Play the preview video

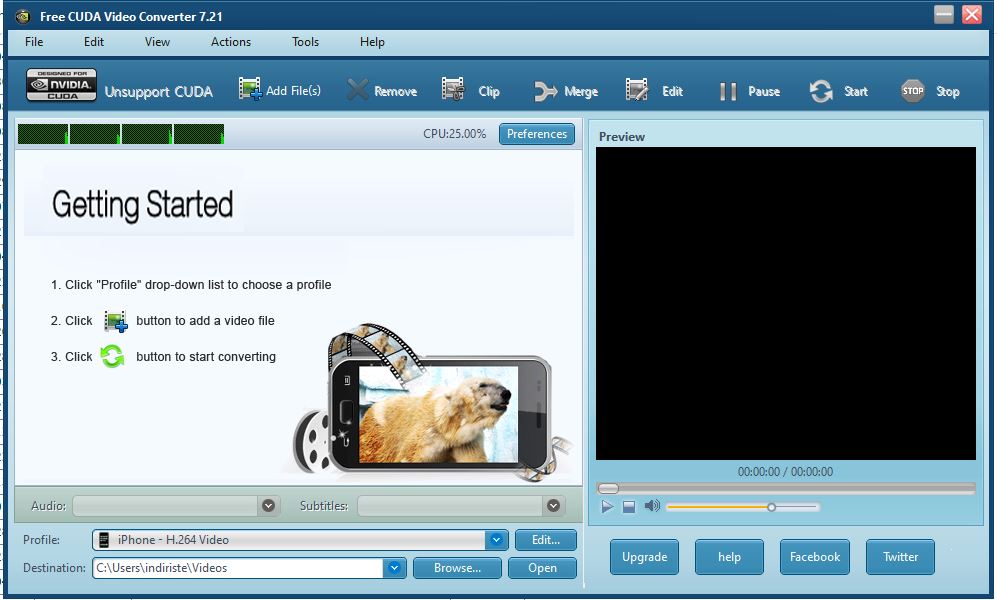pyautogui.click(x=607, y=507)
